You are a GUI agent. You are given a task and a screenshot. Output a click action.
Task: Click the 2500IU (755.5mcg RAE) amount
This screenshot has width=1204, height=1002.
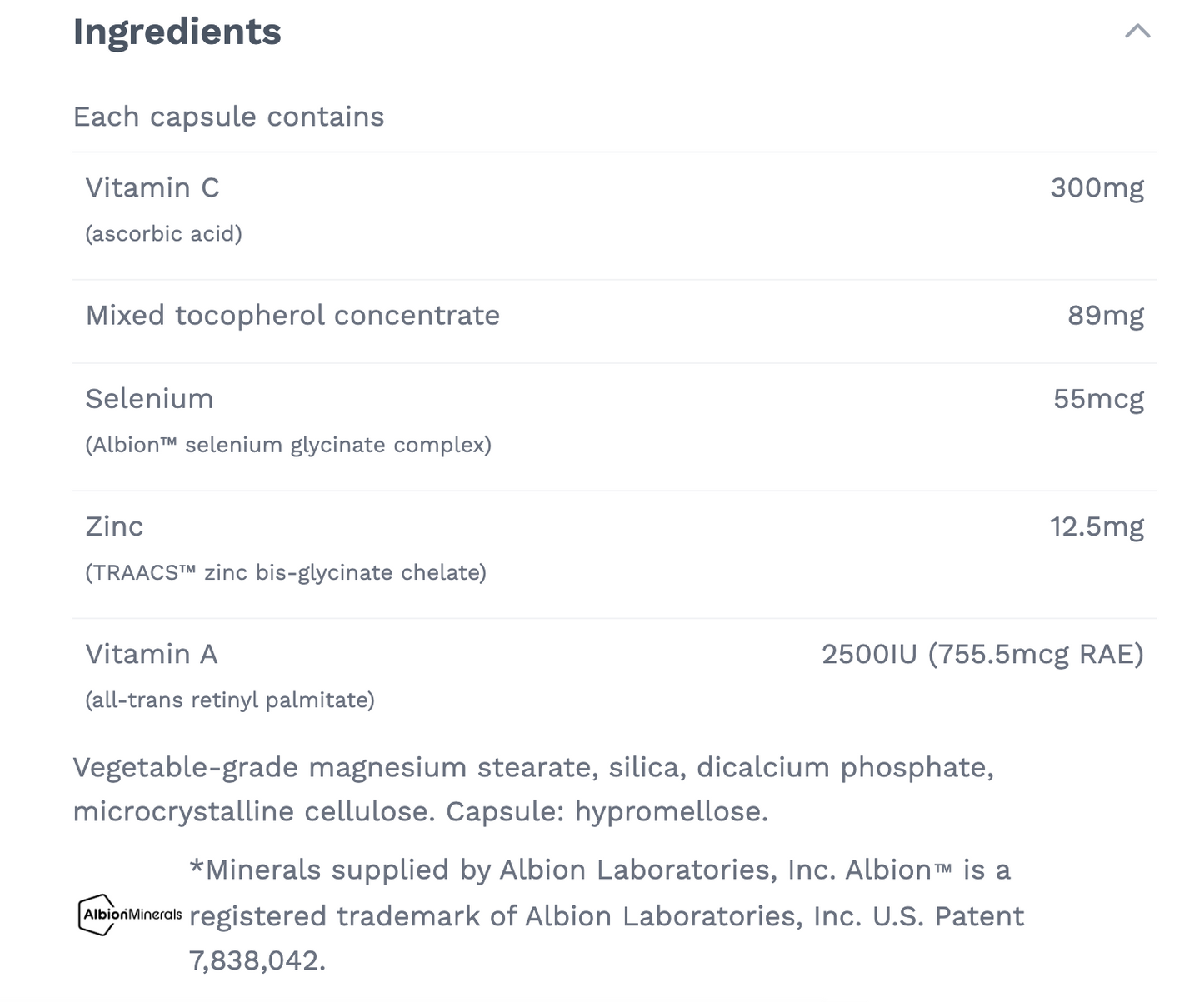tap(982, 654)
